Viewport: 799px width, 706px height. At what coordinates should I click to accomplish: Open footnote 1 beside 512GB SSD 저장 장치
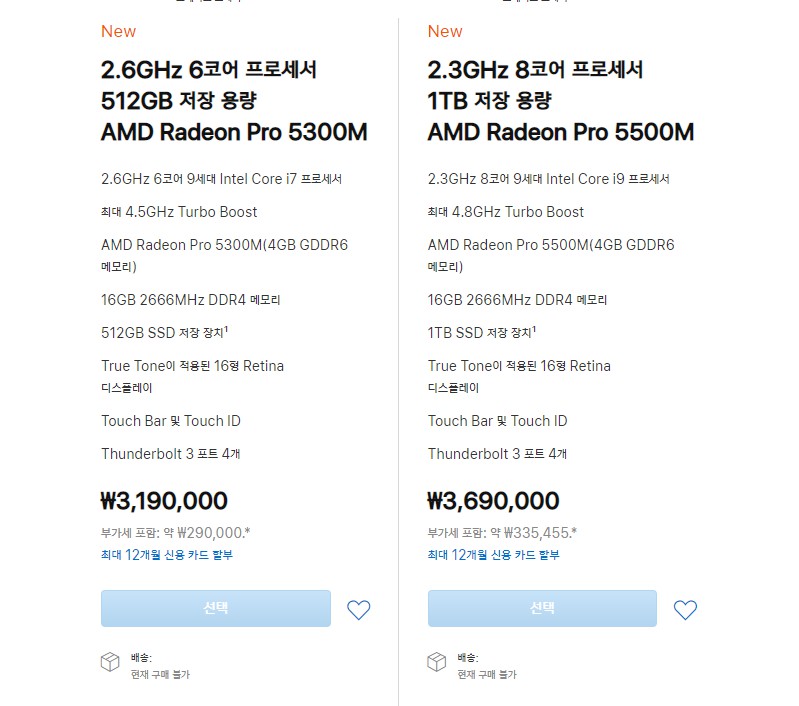click(226, 329)
